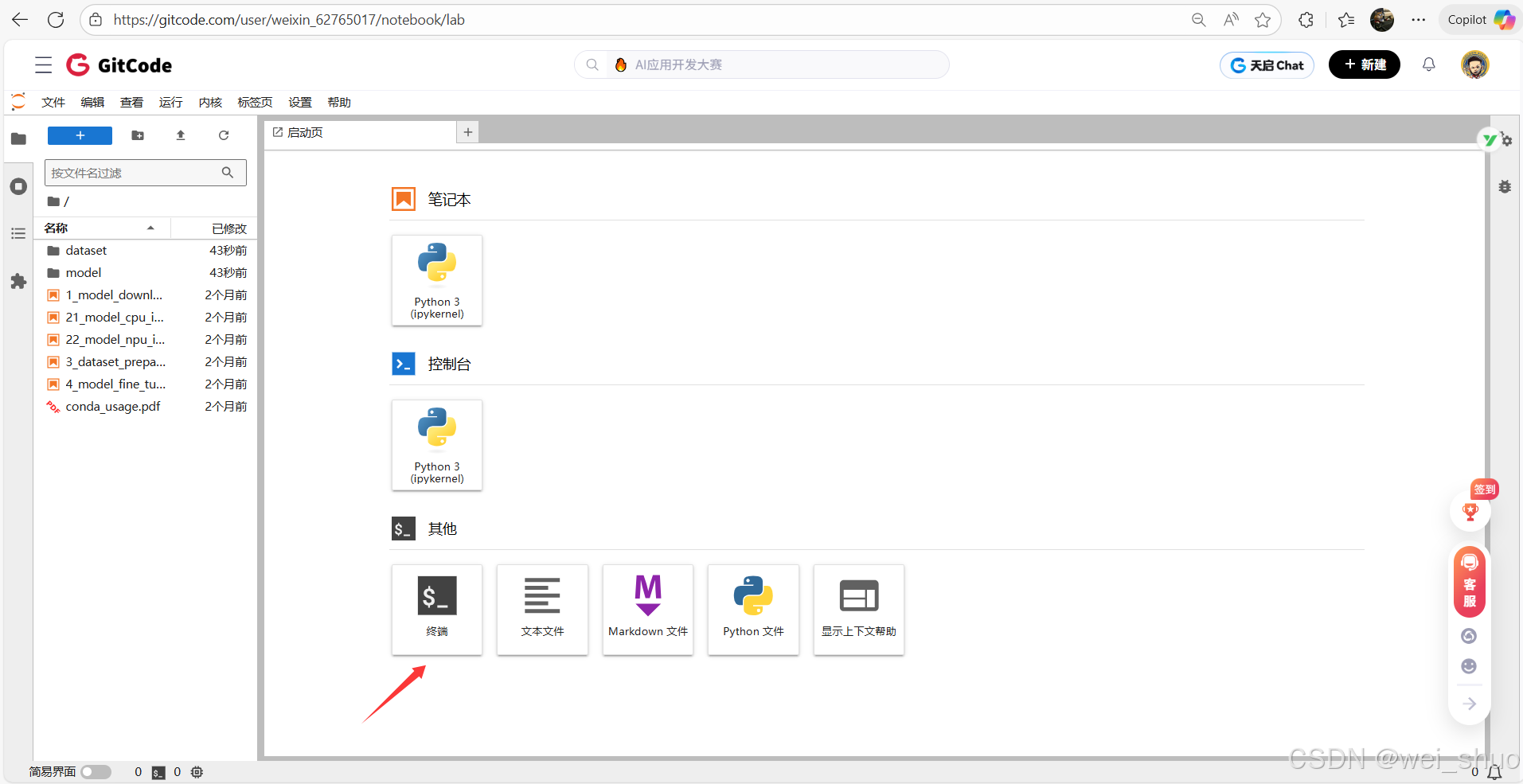
Task: Click the browser address bar URL
Action: coord(289,20)
